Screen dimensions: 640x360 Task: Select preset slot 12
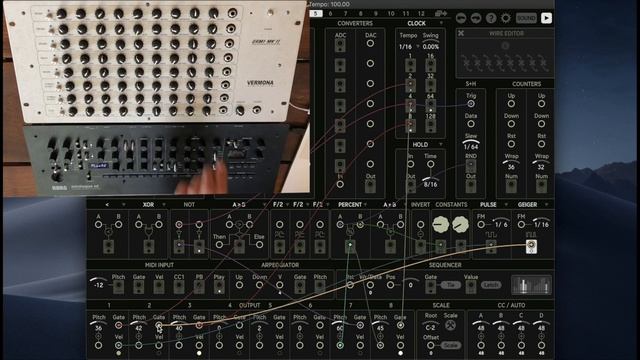(x=421, y=13)
